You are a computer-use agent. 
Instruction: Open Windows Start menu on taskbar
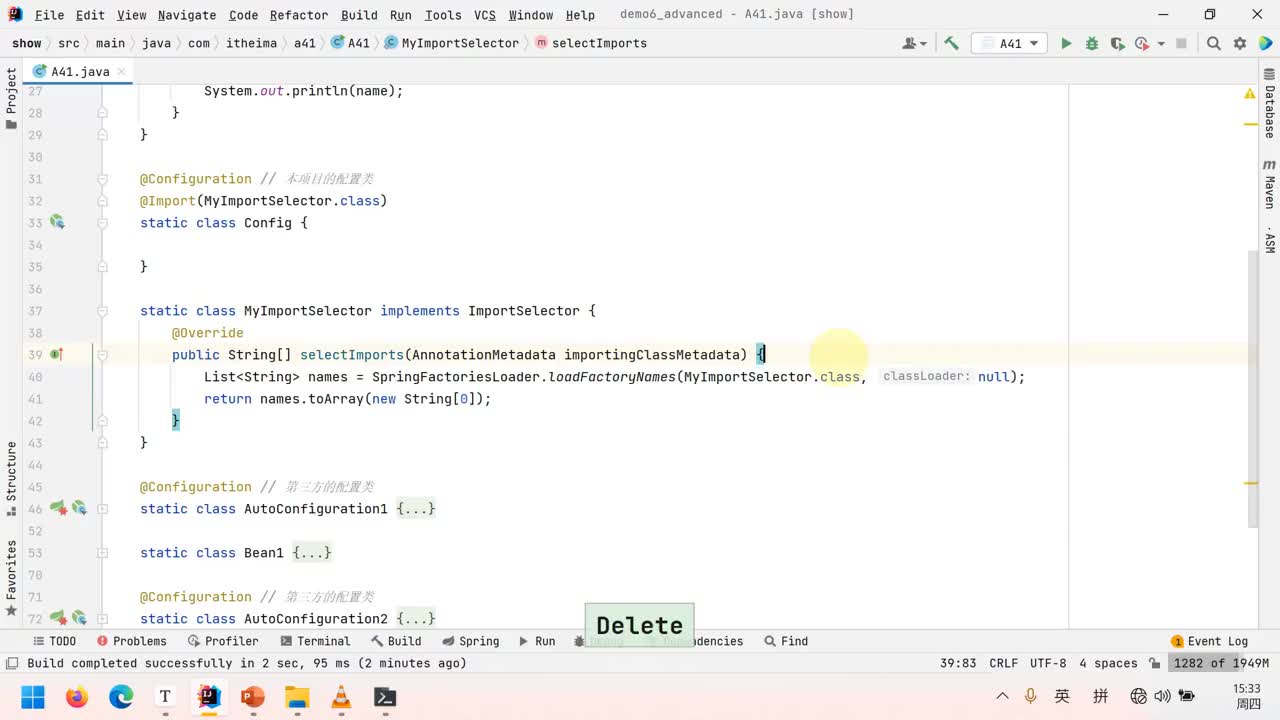coord(33,696)
